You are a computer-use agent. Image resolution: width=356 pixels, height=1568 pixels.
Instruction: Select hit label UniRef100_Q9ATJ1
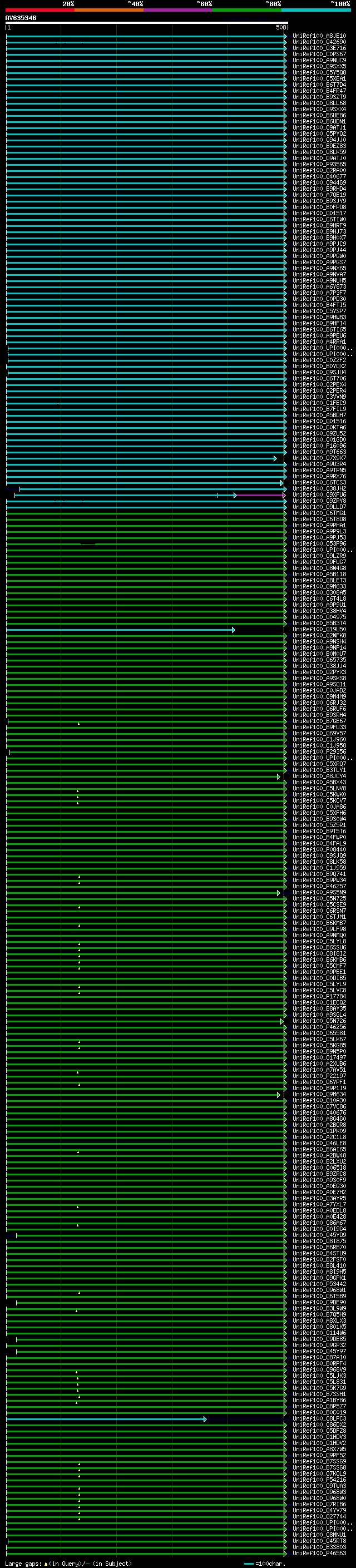coord(319,128)
